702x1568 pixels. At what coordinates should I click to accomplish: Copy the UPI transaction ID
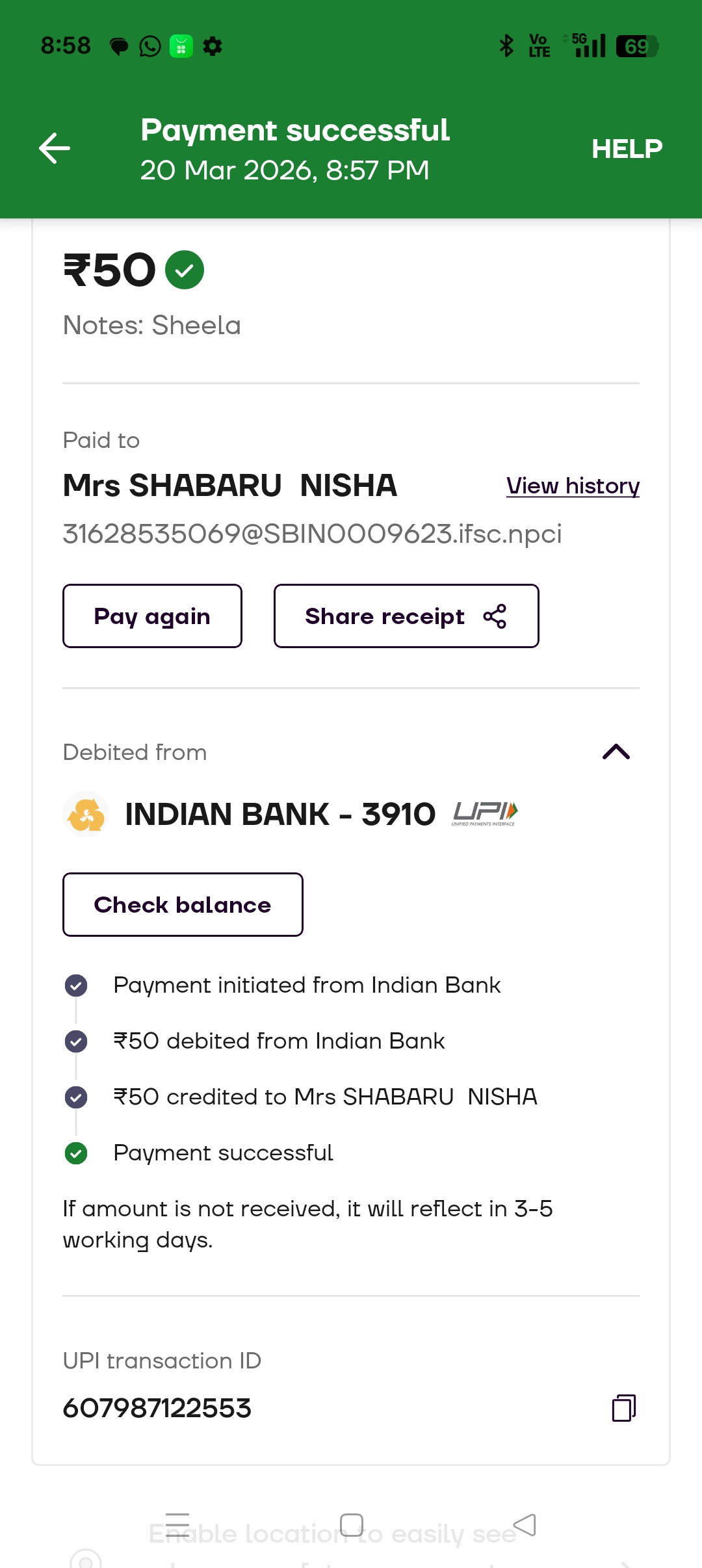click(x=623, y=1408)
